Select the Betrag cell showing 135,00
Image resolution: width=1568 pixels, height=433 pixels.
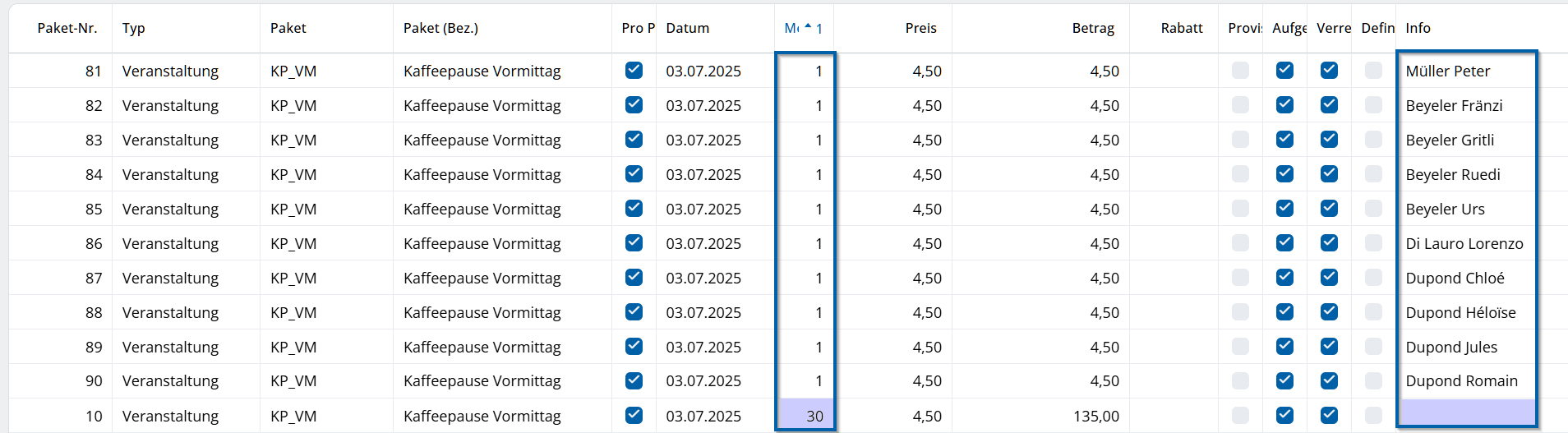[x=1095, y=417]
